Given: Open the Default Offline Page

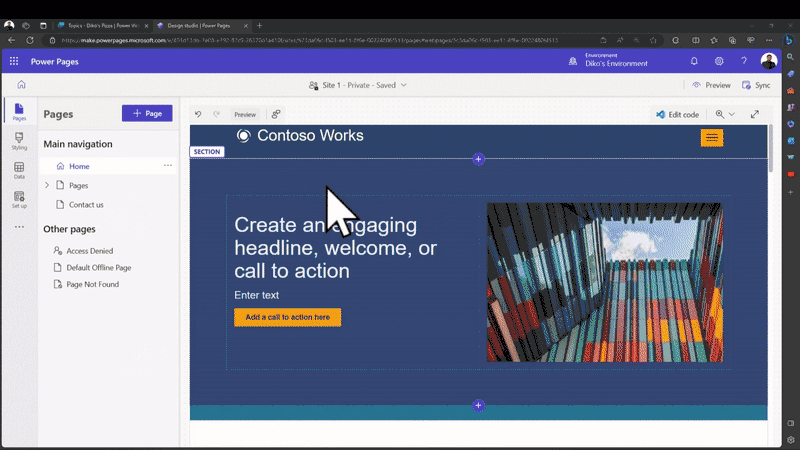Looking at the screenshot, I should point(98,267).
